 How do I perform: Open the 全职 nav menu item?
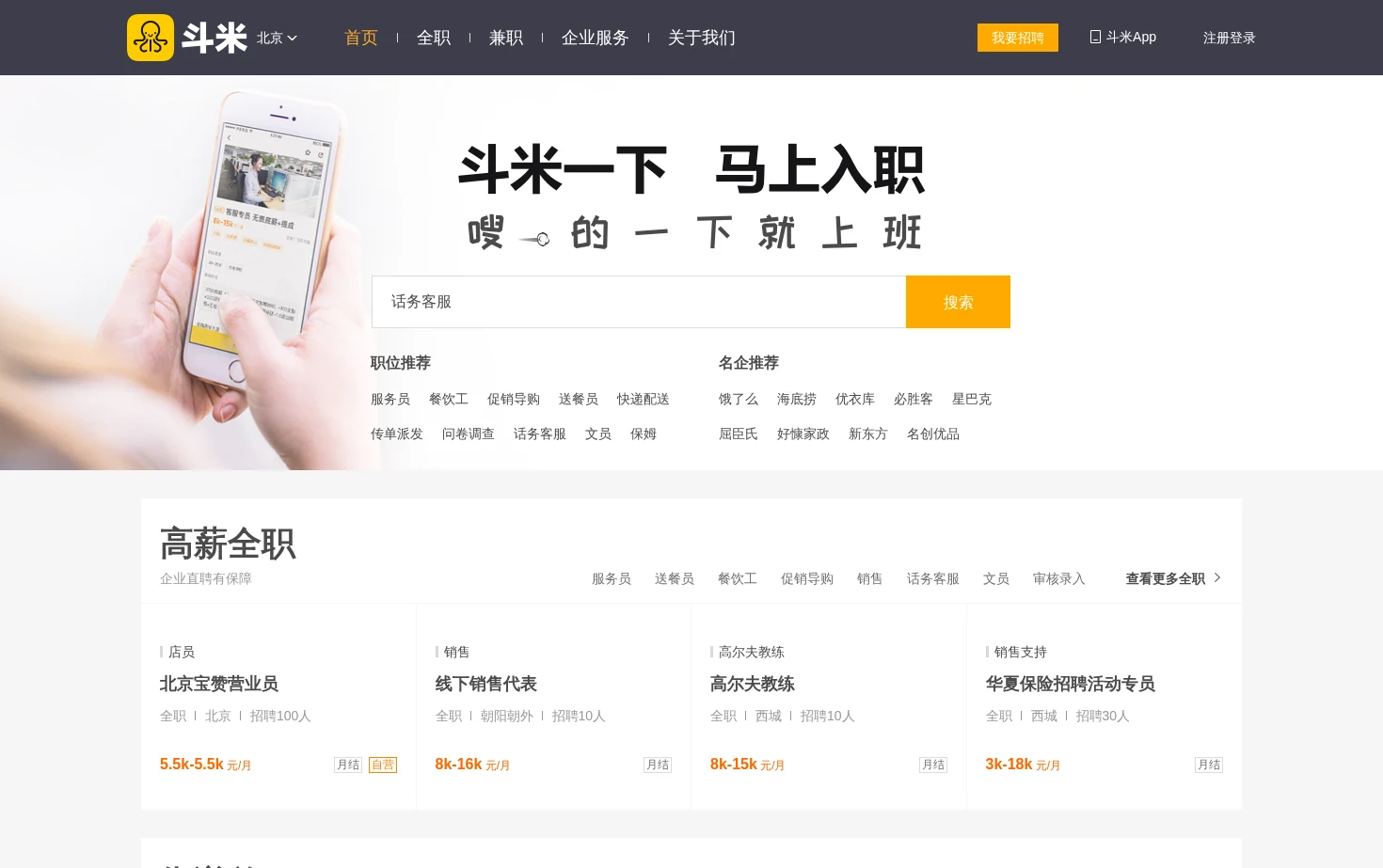(434, 38)
